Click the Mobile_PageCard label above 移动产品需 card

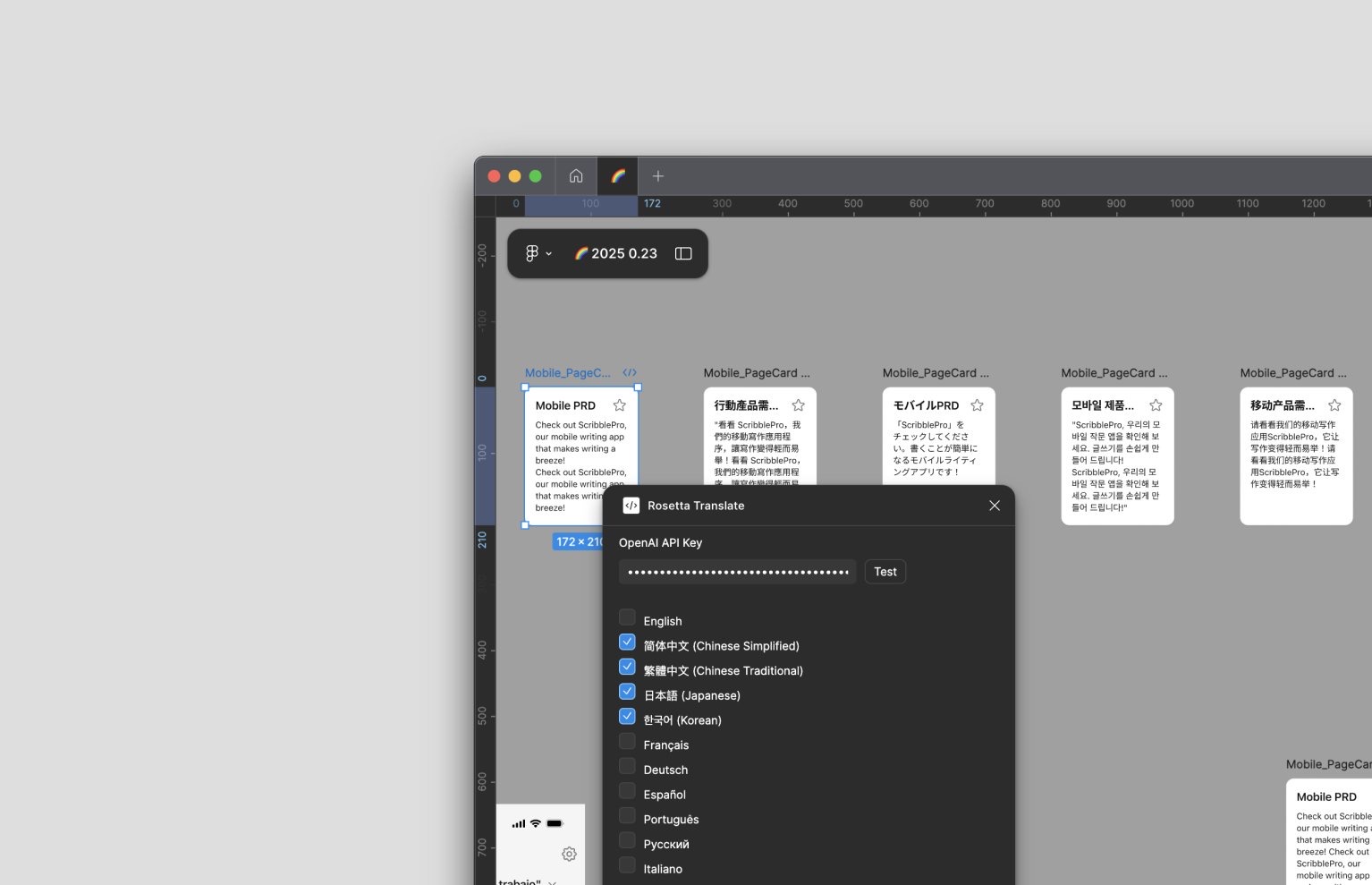[x=1293, y=372]
